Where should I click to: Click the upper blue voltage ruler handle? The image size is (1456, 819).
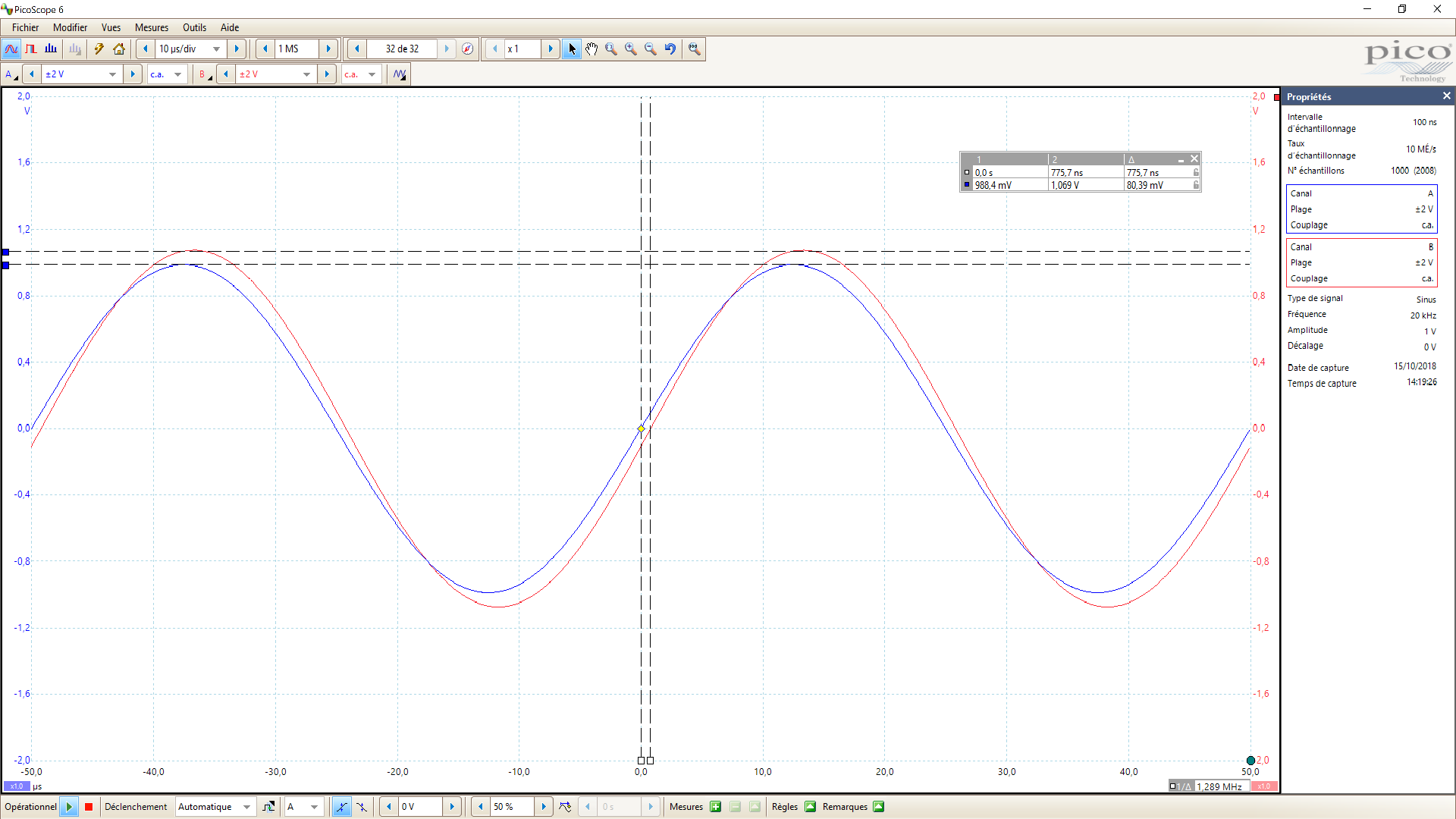(x=5, y=252)
